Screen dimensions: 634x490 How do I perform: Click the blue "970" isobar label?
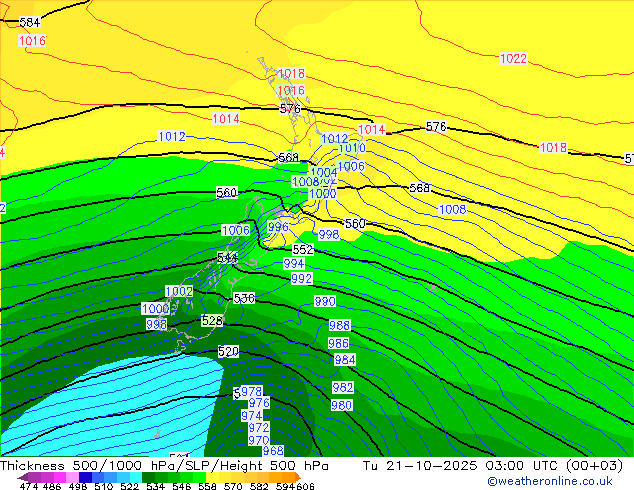(x=258, y=440)
